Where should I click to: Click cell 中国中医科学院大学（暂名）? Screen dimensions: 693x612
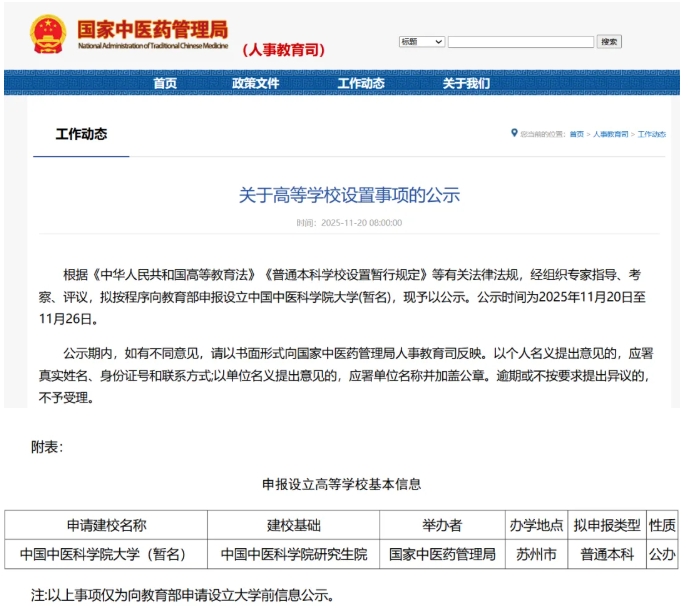tap(106, 554)
